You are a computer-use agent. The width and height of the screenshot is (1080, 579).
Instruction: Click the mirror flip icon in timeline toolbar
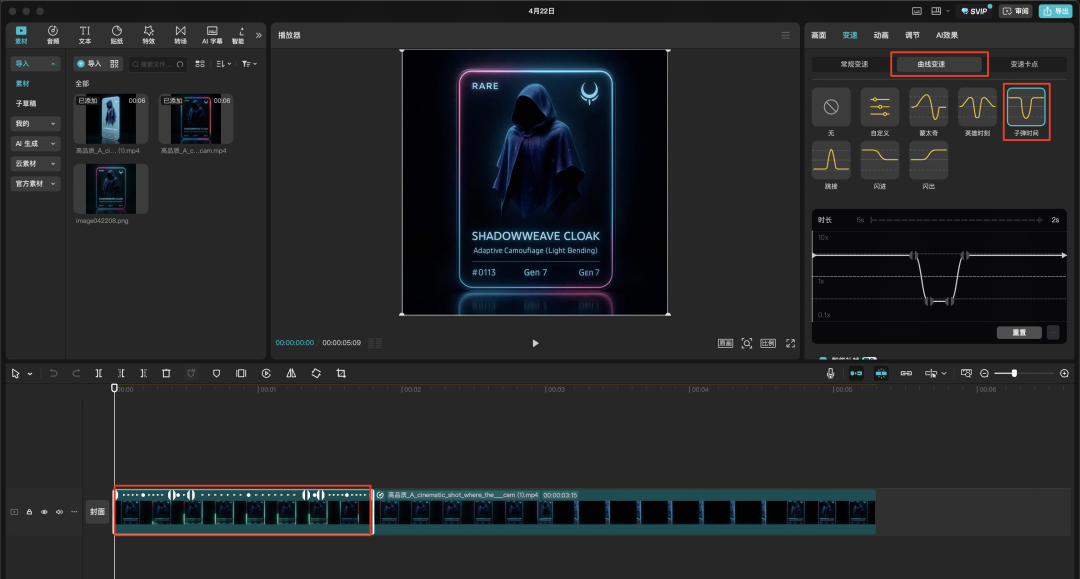[x=291, y=373]
